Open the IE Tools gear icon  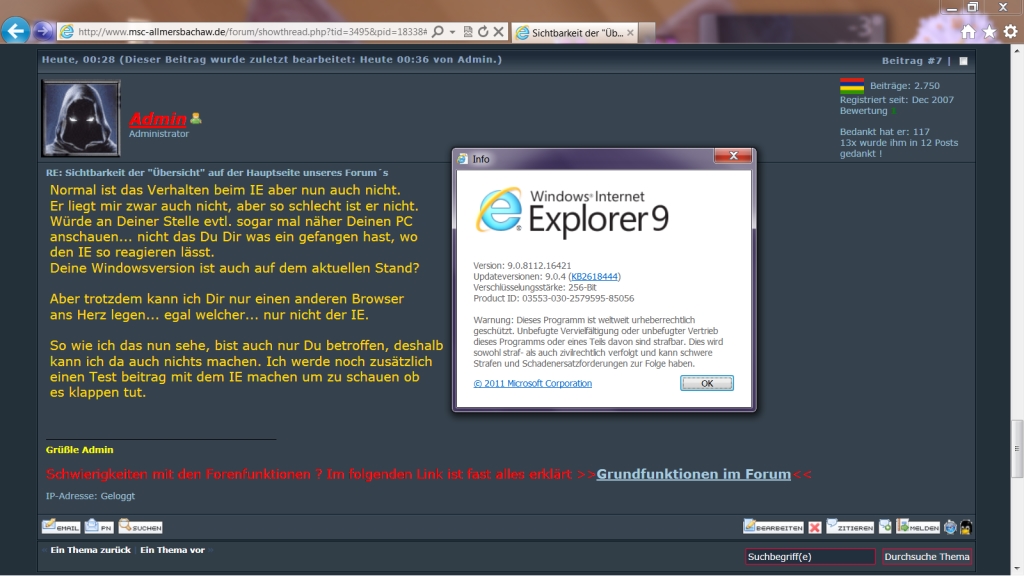(x=1010, y=32)
